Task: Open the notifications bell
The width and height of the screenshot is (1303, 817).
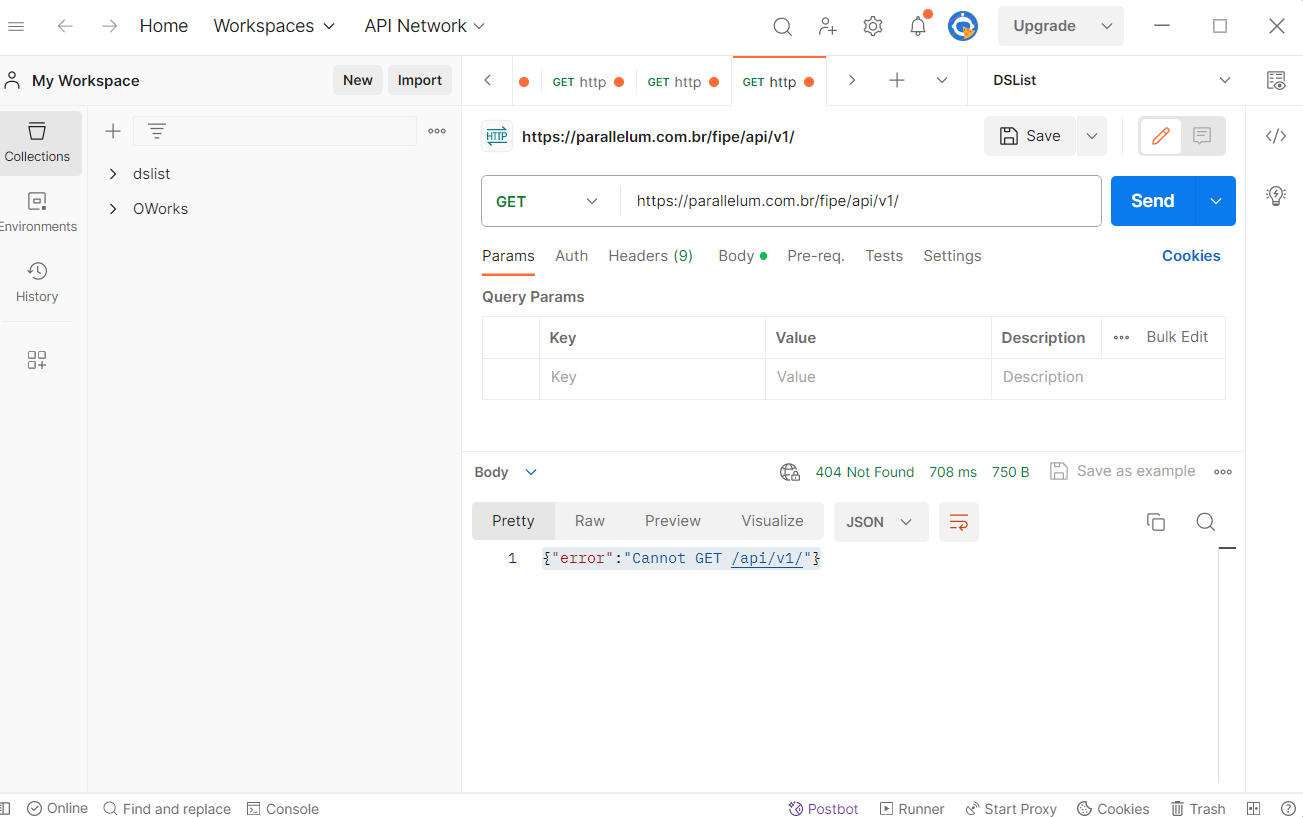Action: pyautogui.click(x=918, y=26)
